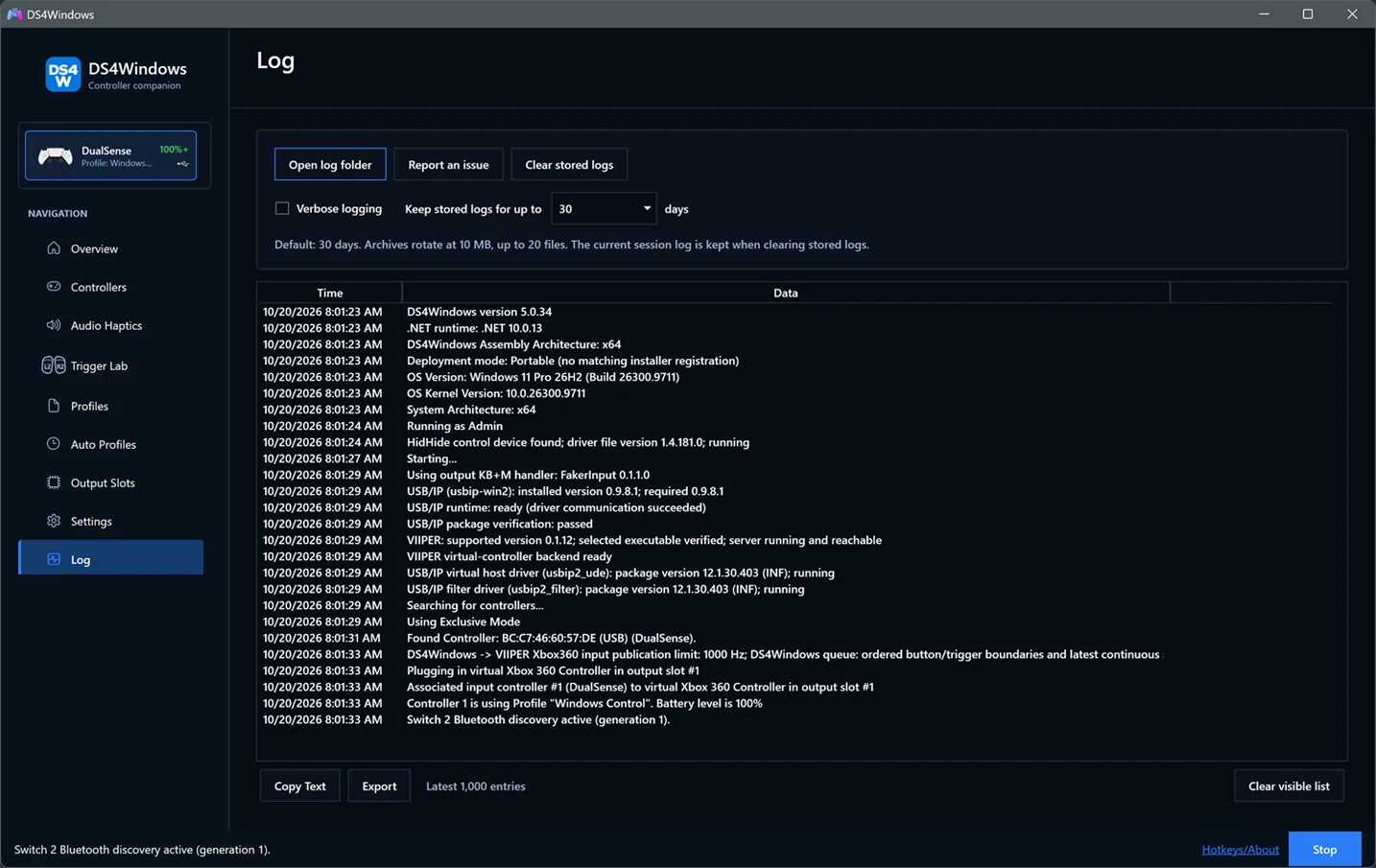
Task: Click the Settings gear icon
Action: (x=54, y=521)
